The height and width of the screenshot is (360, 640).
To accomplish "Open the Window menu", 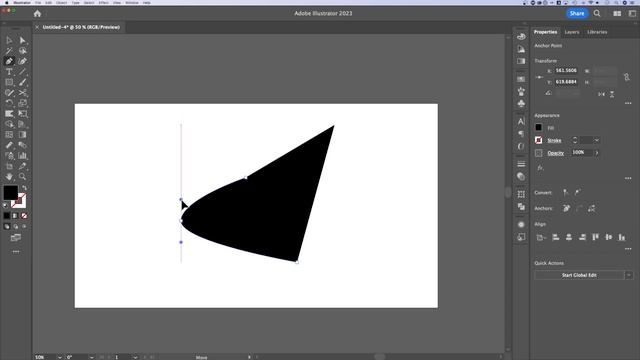I will click(132, 2).
